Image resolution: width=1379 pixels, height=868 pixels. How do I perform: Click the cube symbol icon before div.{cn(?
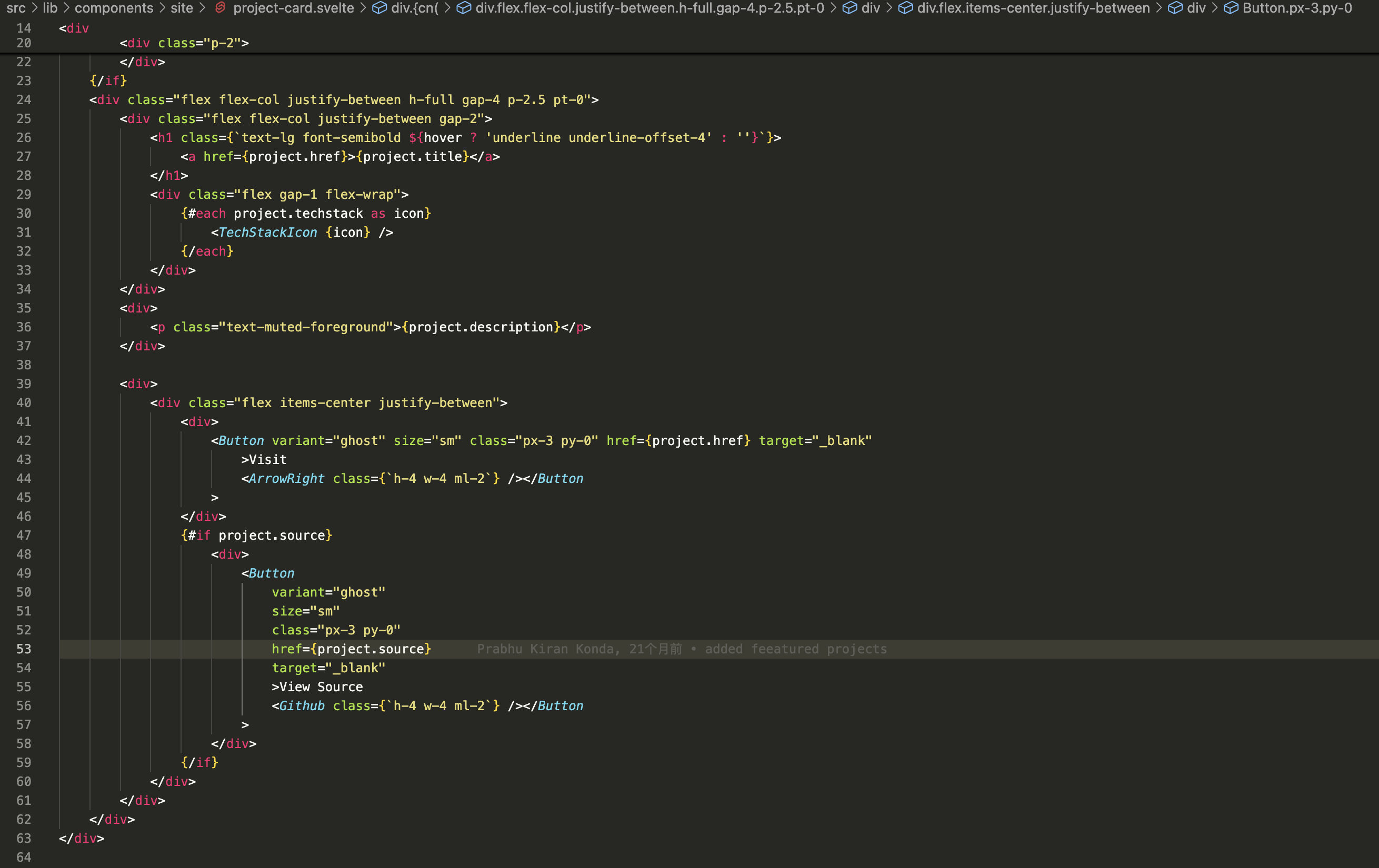[379, 8]
